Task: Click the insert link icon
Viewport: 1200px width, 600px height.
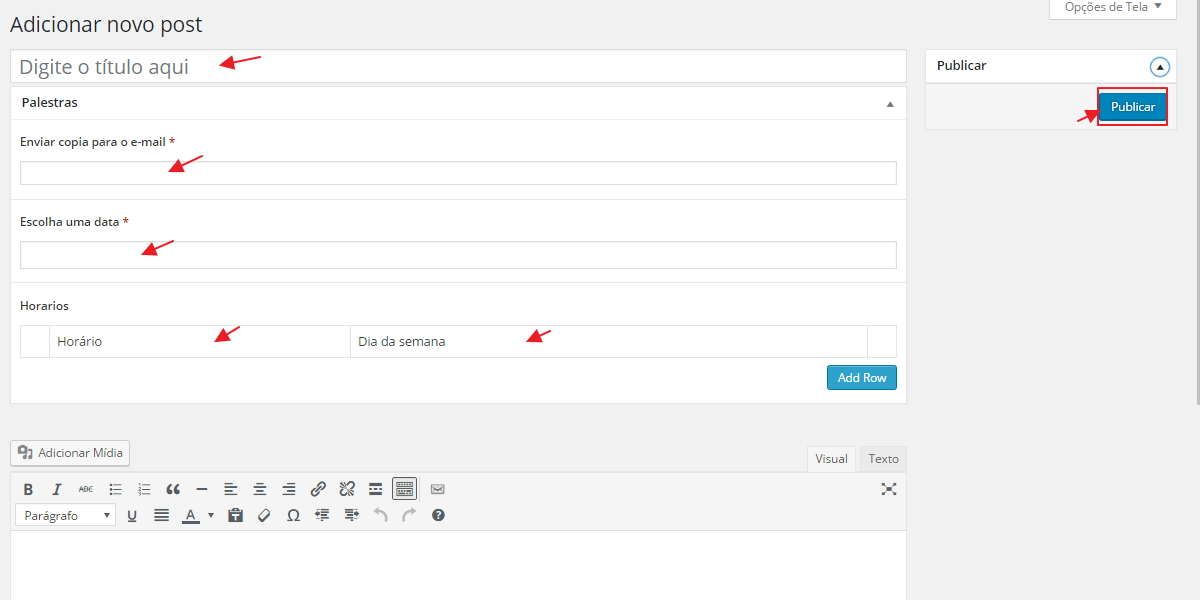Action: tap(318, 489)
